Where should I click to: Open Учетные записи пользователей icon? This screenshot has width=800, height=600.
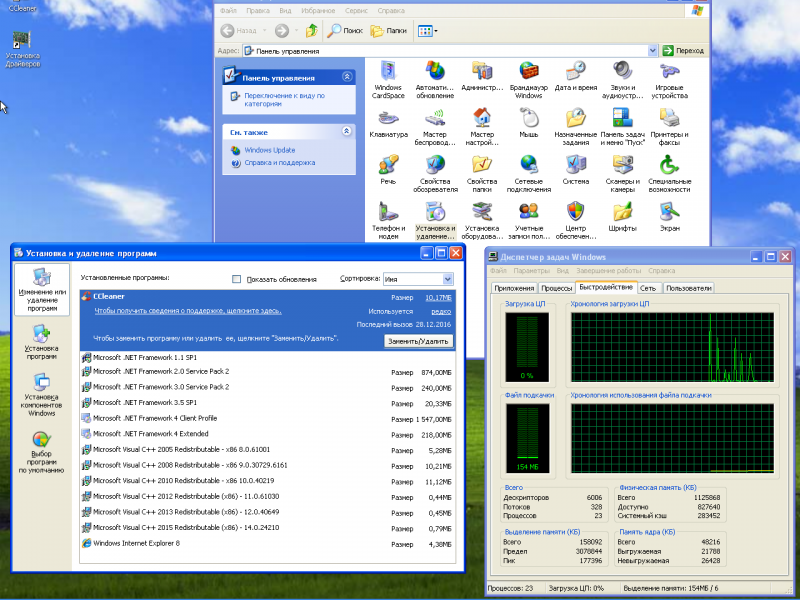tap(529, 220)
